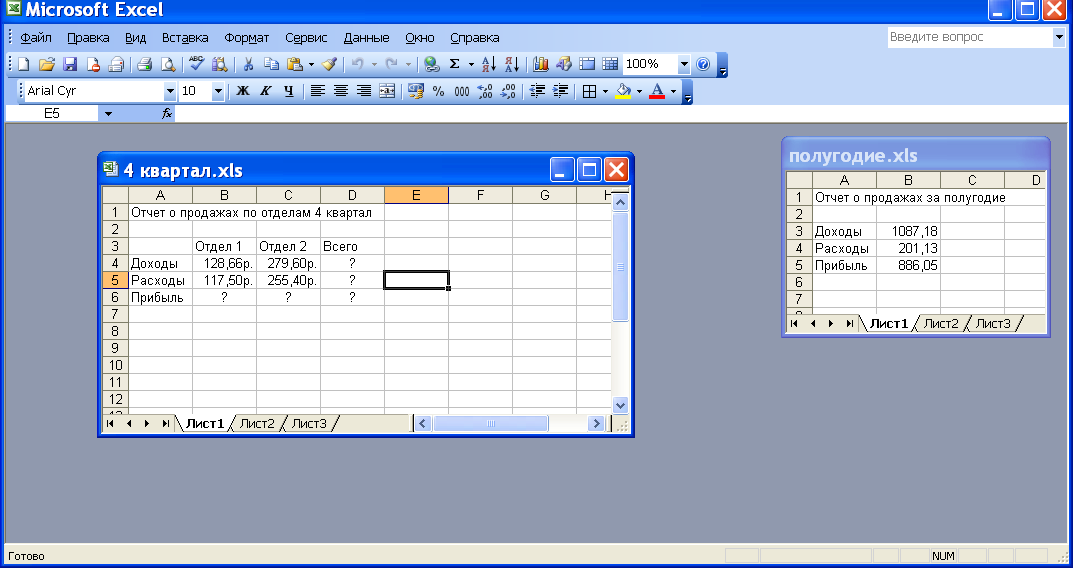Image resolution: width=1073 pixels, height=568 pixels.
Task: Expand the Name Box dropdown arrow
Action: point(108,114)
